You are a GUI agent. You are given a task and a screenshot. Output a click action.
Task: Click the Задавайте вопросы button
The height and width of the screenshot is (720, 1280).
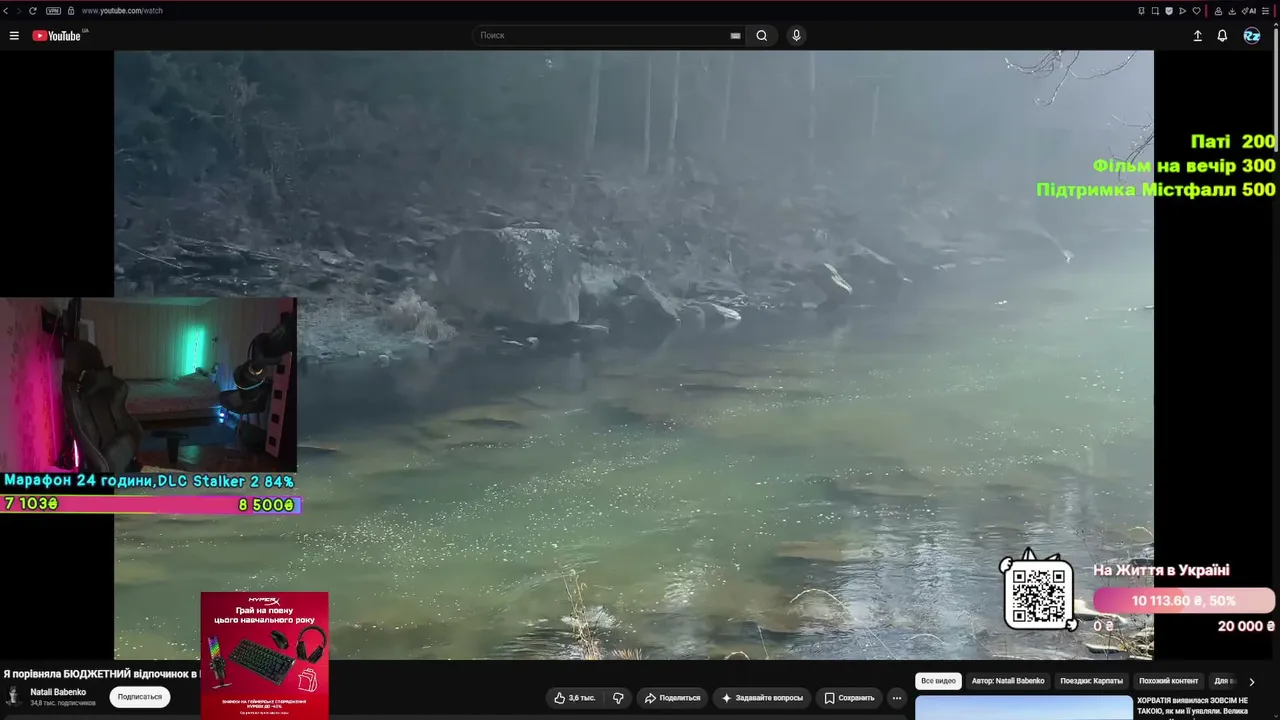coord(762,698)
